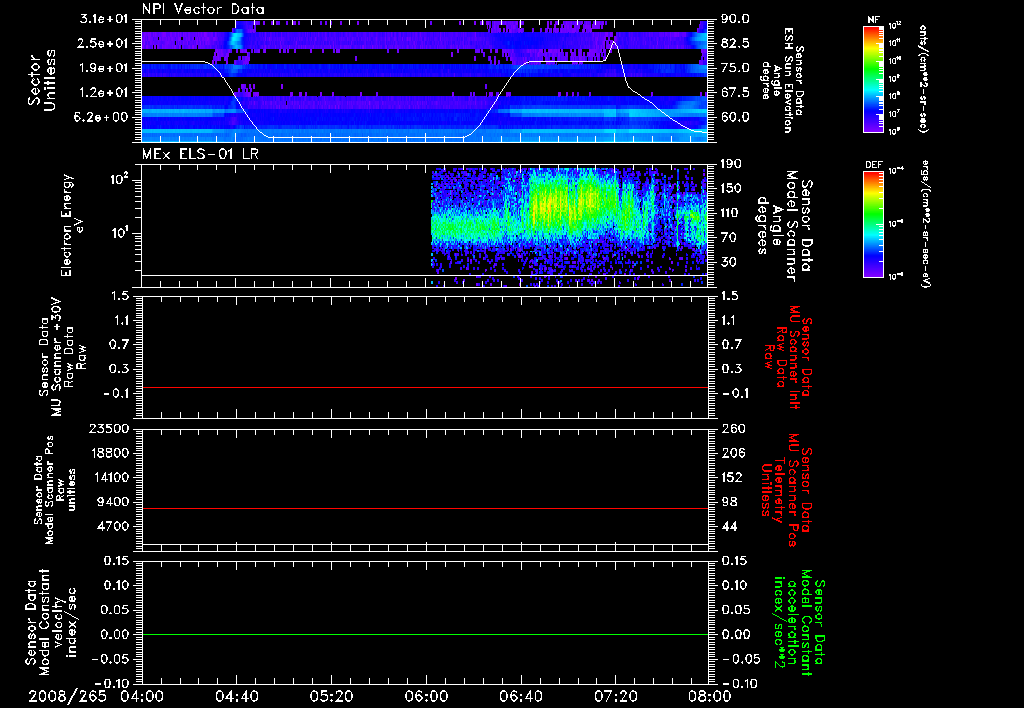
Task: Click the "98" telemetry tick label
Action: pos(729,502)
